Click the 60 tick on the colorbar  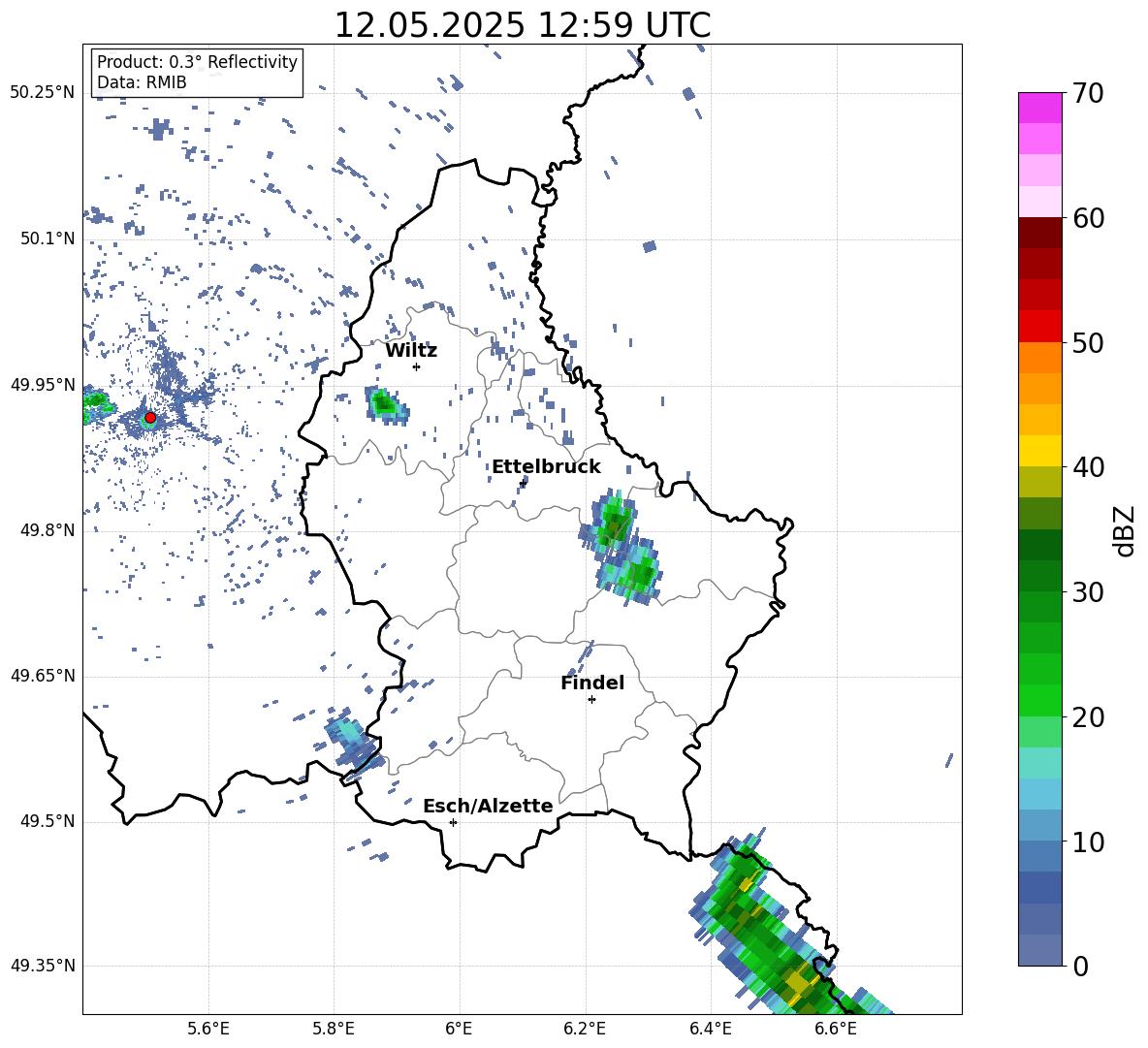1089,218
